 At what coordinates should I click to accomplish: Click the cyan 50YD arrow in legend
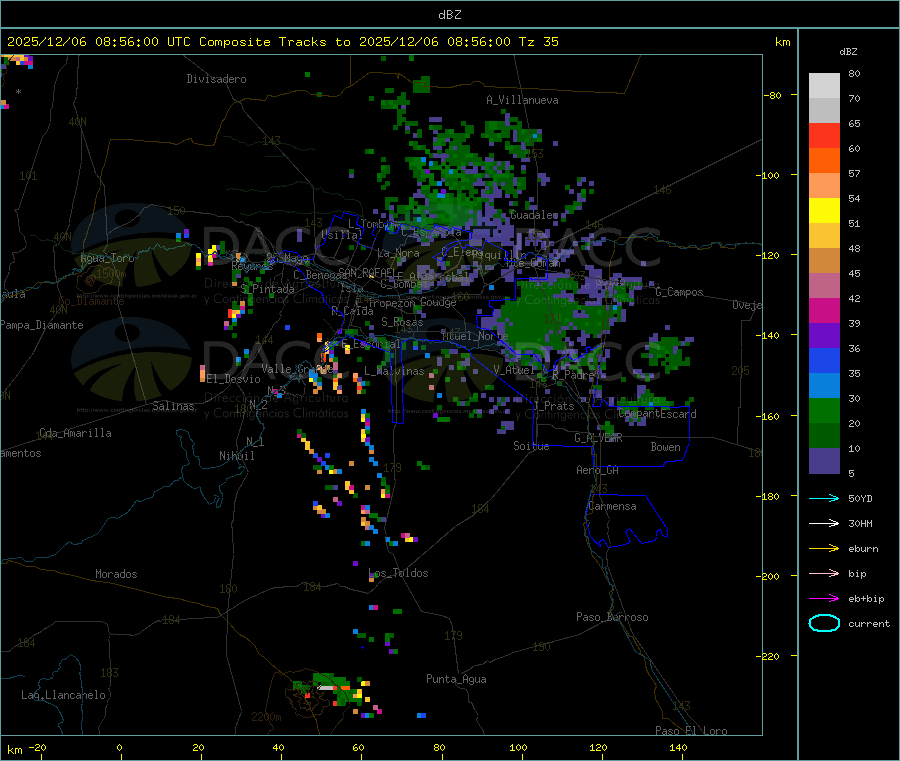click(x=824, y=498)
